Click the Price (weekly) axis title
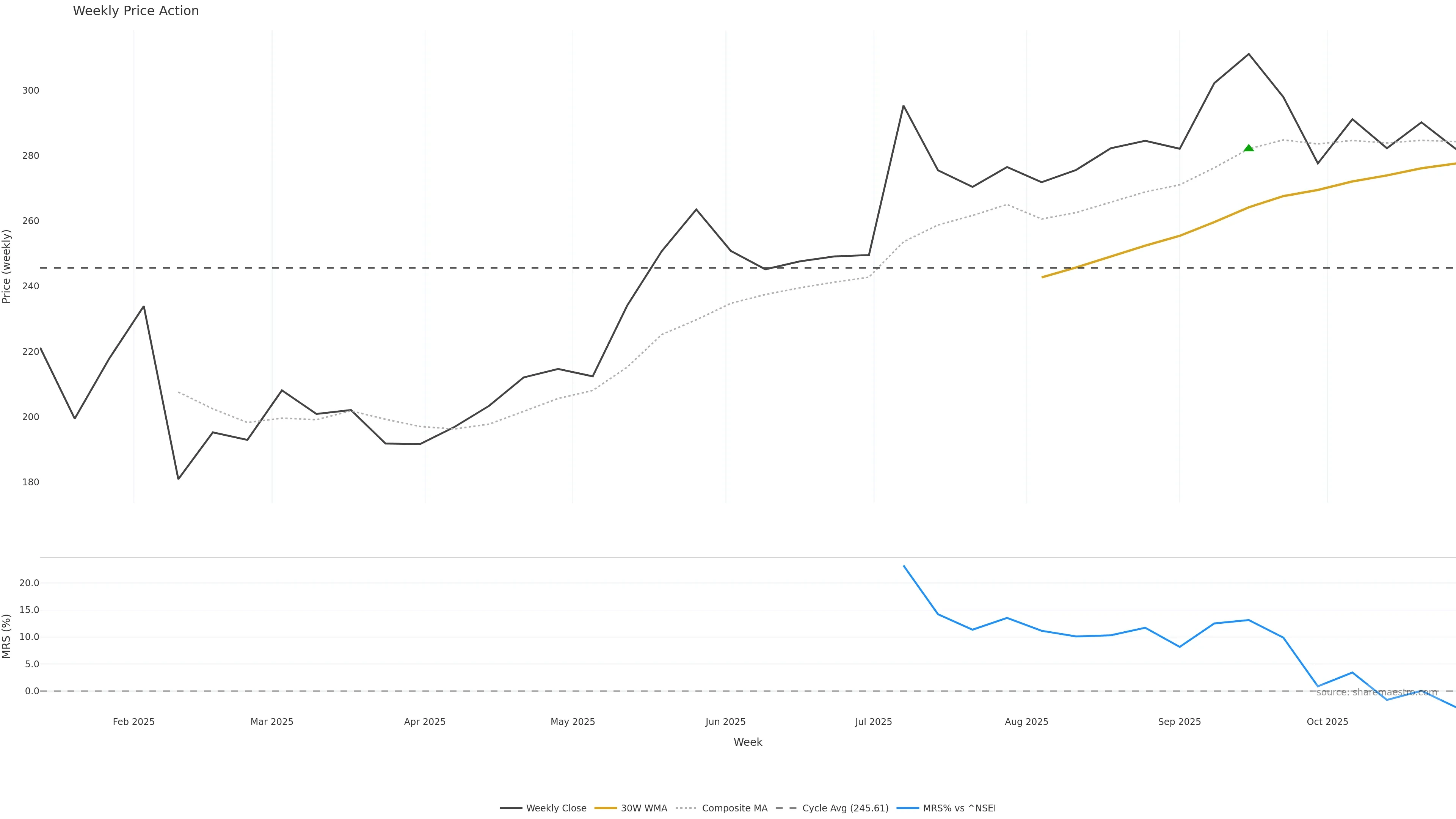 [7, 266]
